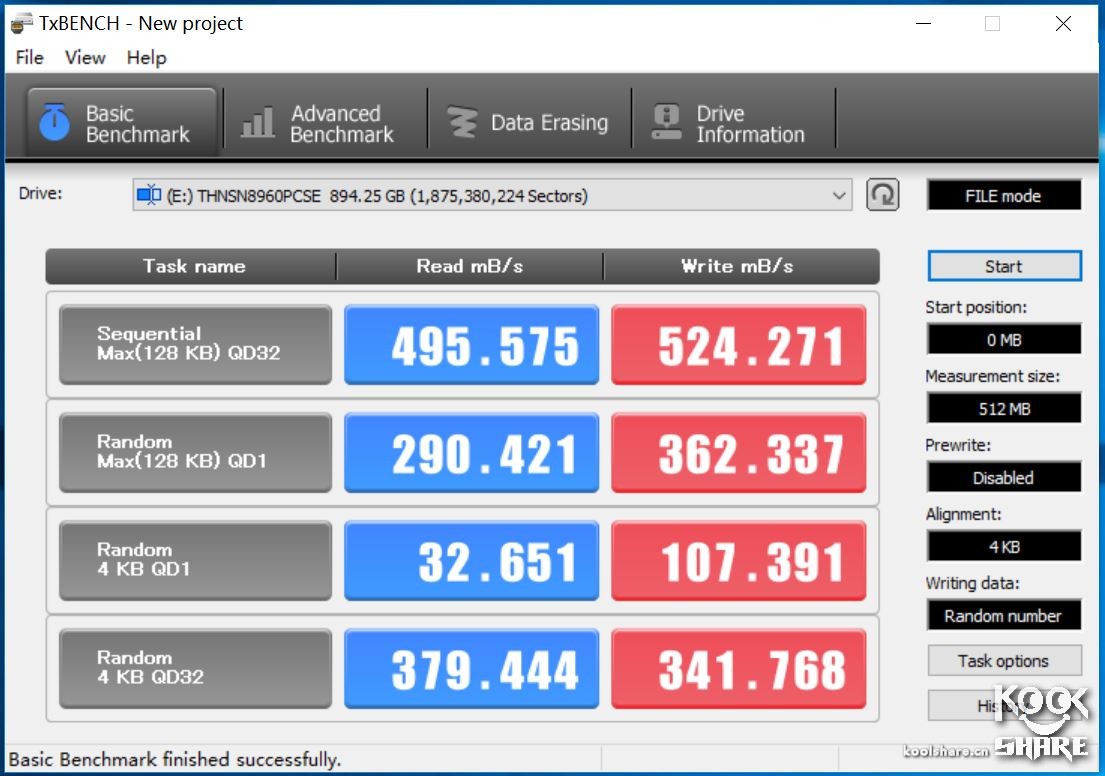
Task: Toggle the FILE mode button
Action: coord(1004,196)
